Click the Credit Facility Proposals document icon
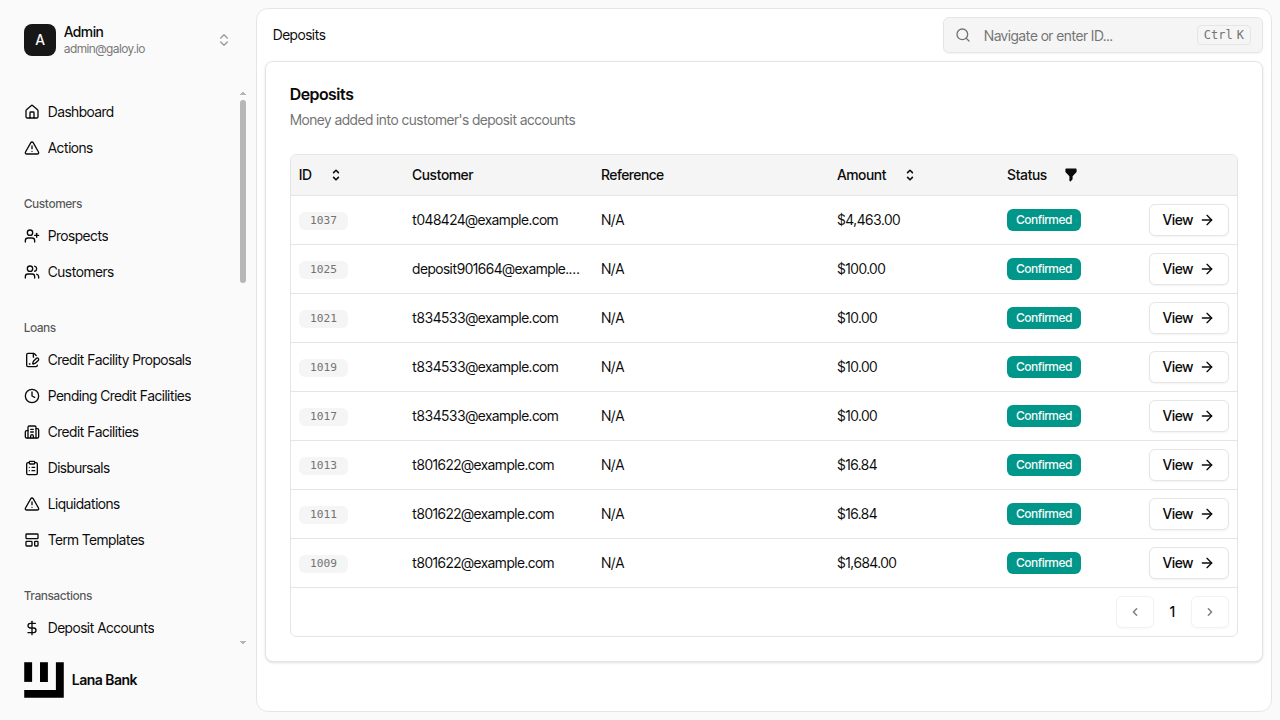Image resolution: width=1280 pixels, height=720 pixels. (32, 360)
